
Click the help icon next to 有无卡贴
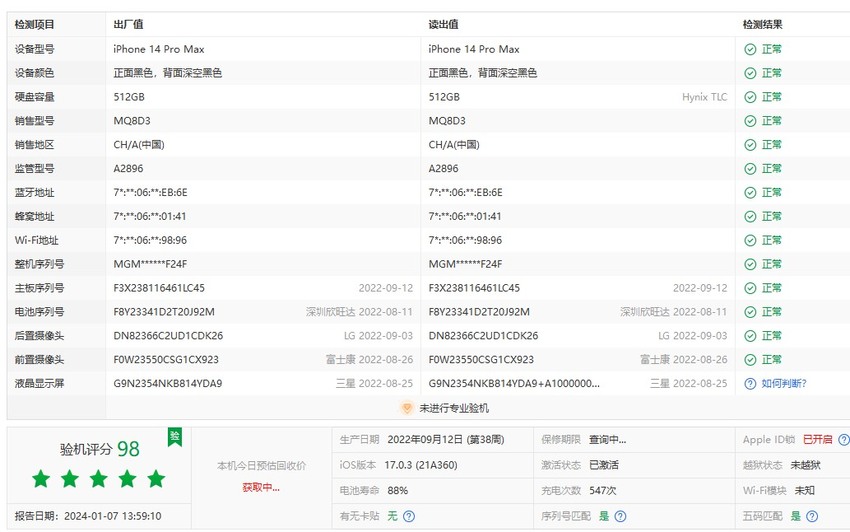[409, 516]
